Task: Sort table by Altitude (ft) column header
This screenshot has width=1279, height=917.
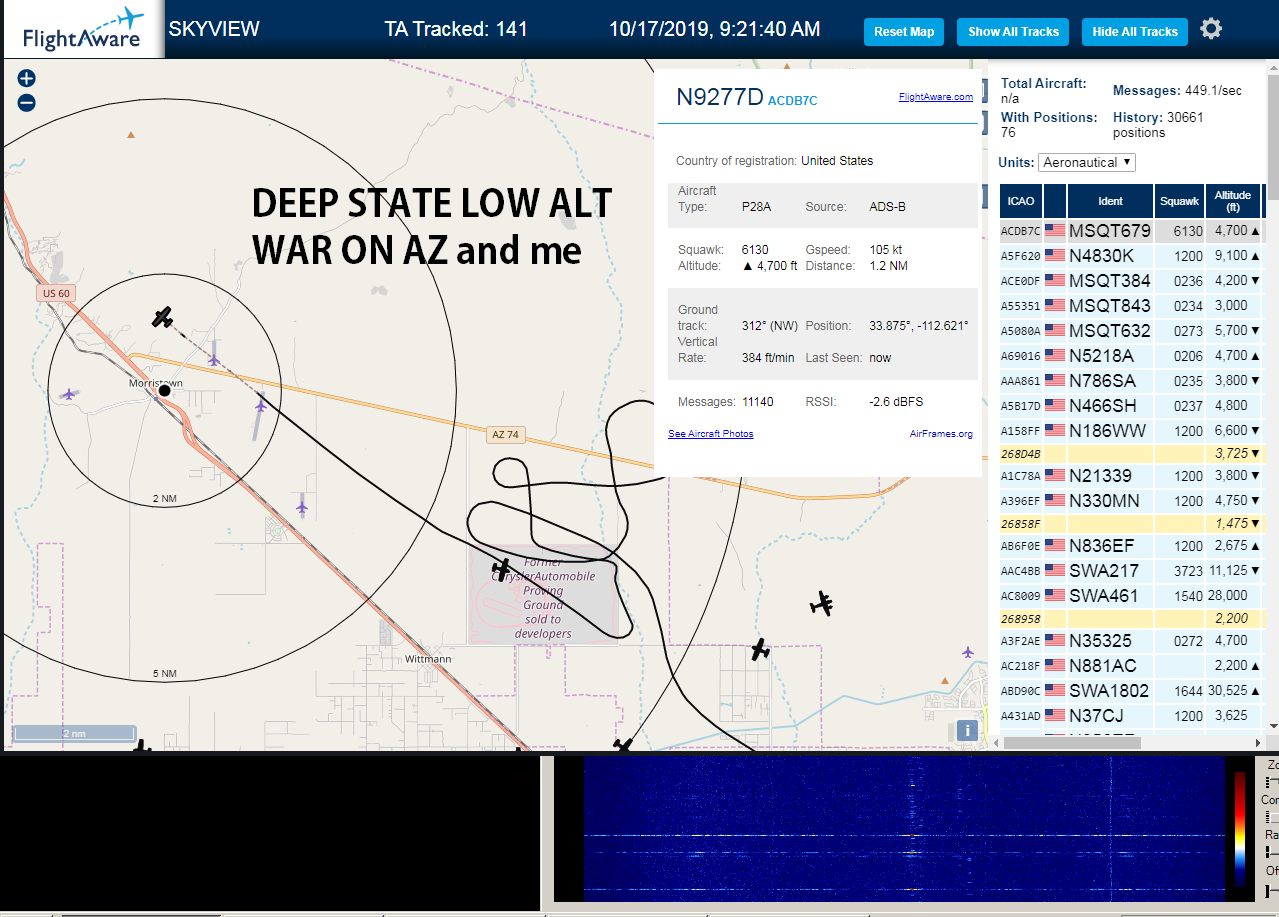Action: [1233, 201]
